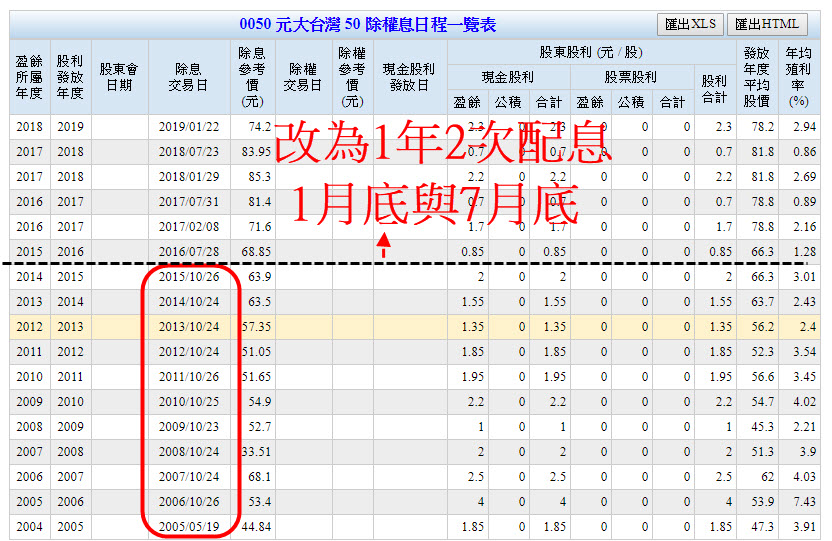Click the 除權交易日 column header
The height and width of the screenshot is (541, 832).
pyautogui.click(x=304, y=77)
